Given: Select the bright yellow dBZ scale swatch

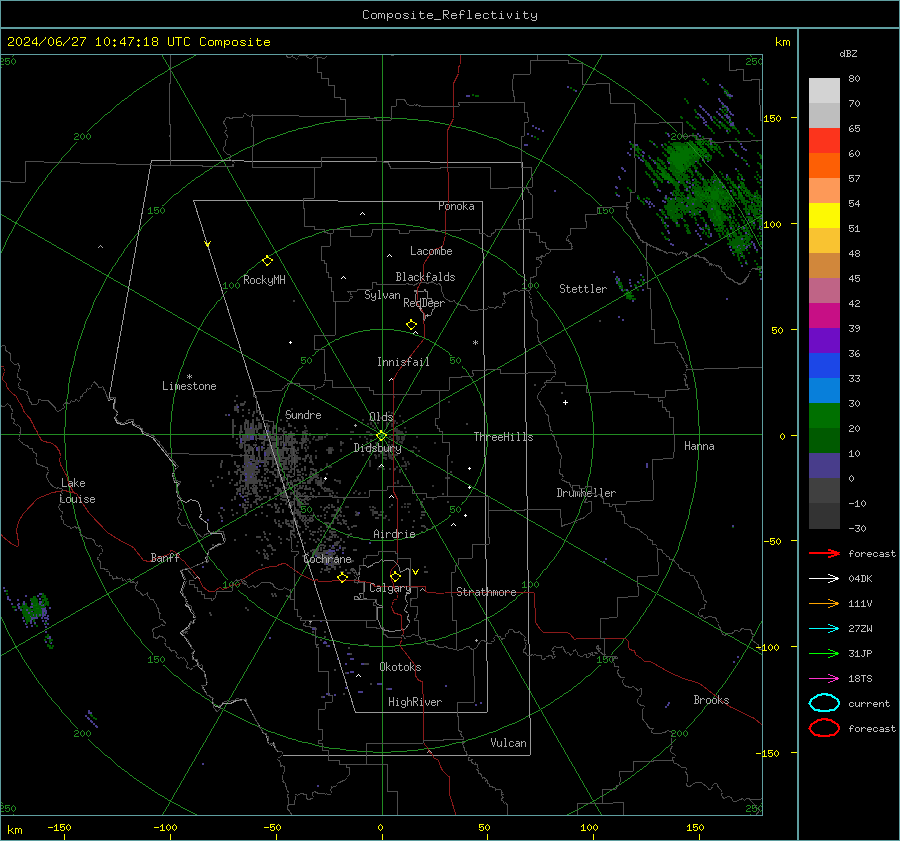Looking at the screenshot, I should pyautogui.click(x=824, y=215).
